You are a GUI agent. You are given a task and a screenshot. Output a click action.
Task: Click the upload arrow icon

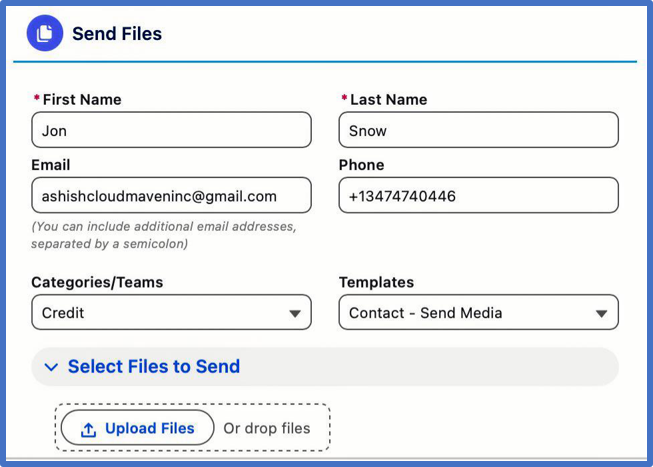click(x=88, y=430)
